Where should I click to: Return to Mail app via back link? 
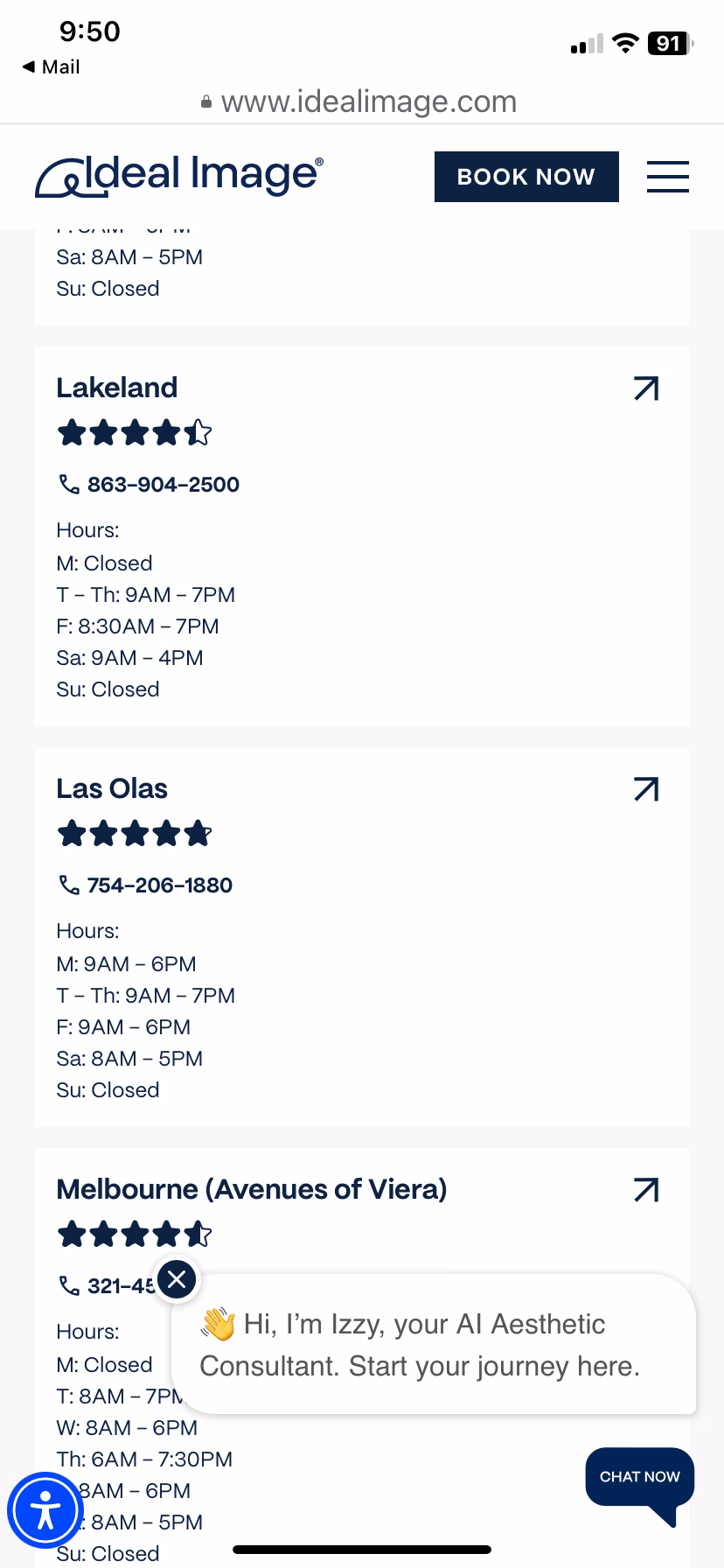tap(51, 66)
